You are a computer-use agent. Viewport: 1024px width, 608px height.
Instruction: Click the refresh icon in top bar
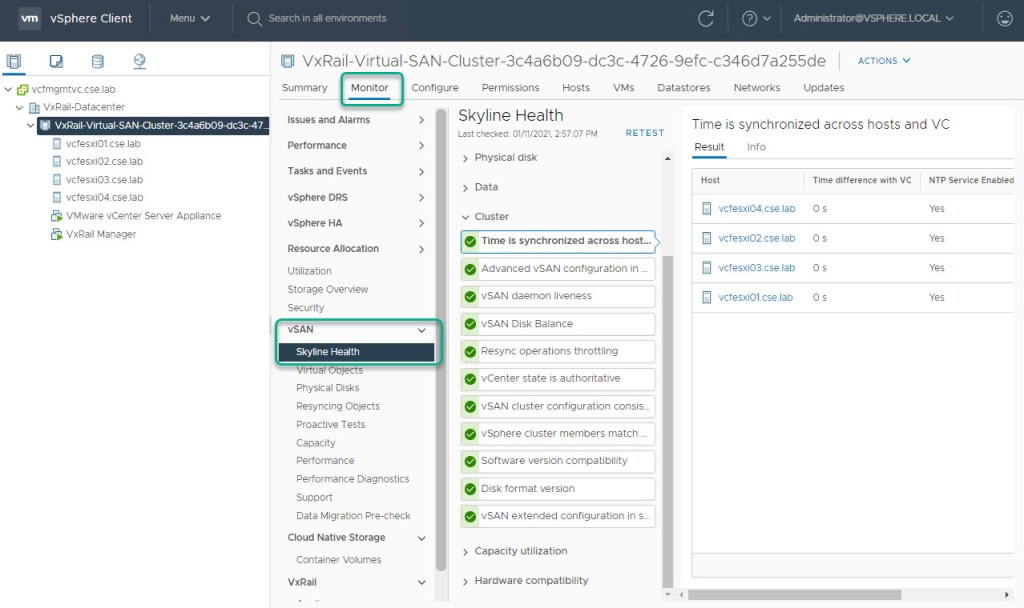[706, 18]
